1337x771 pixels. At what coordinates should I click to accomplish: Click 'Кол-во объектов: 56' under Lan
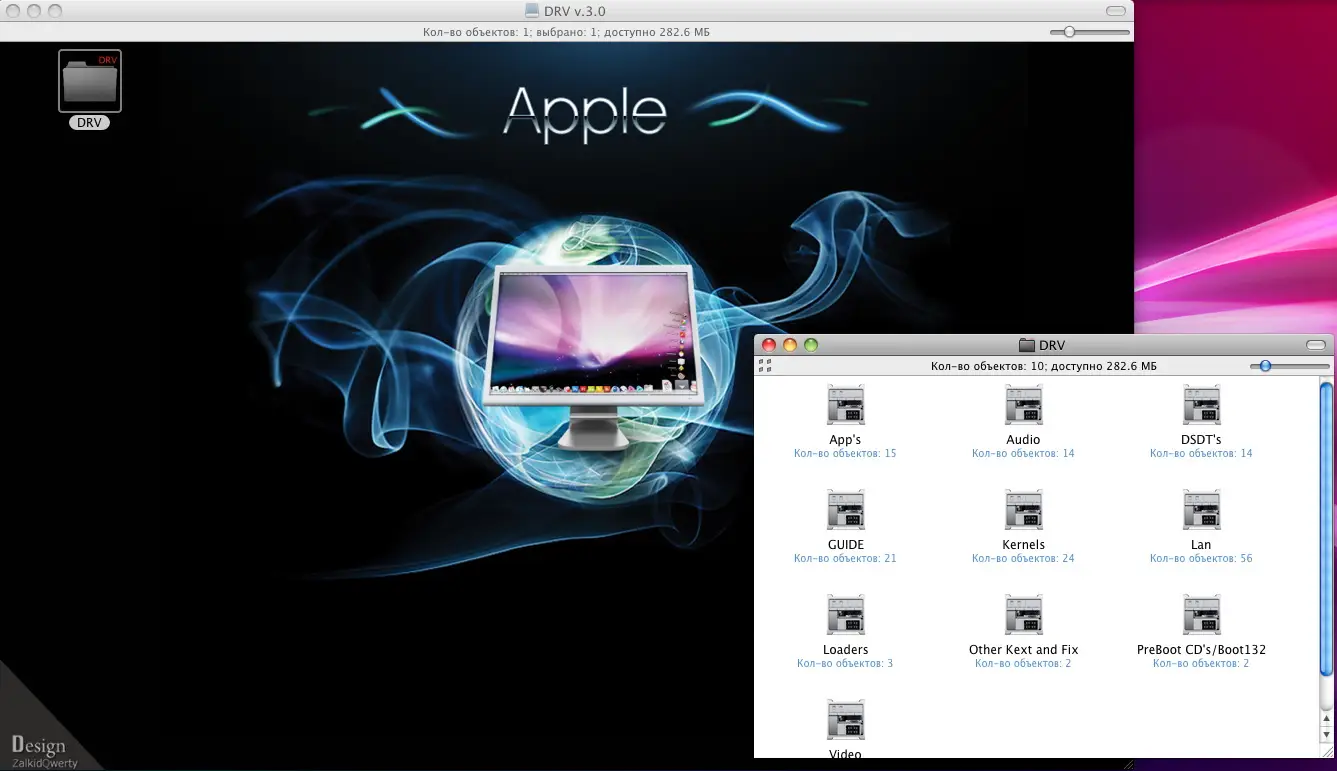(1201, 558)
